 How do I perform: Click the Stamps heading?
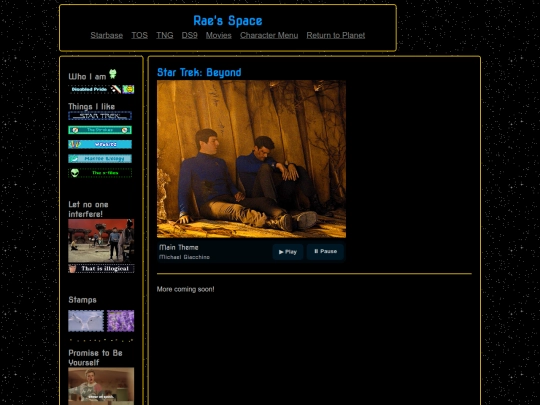(x=82, y=300)
